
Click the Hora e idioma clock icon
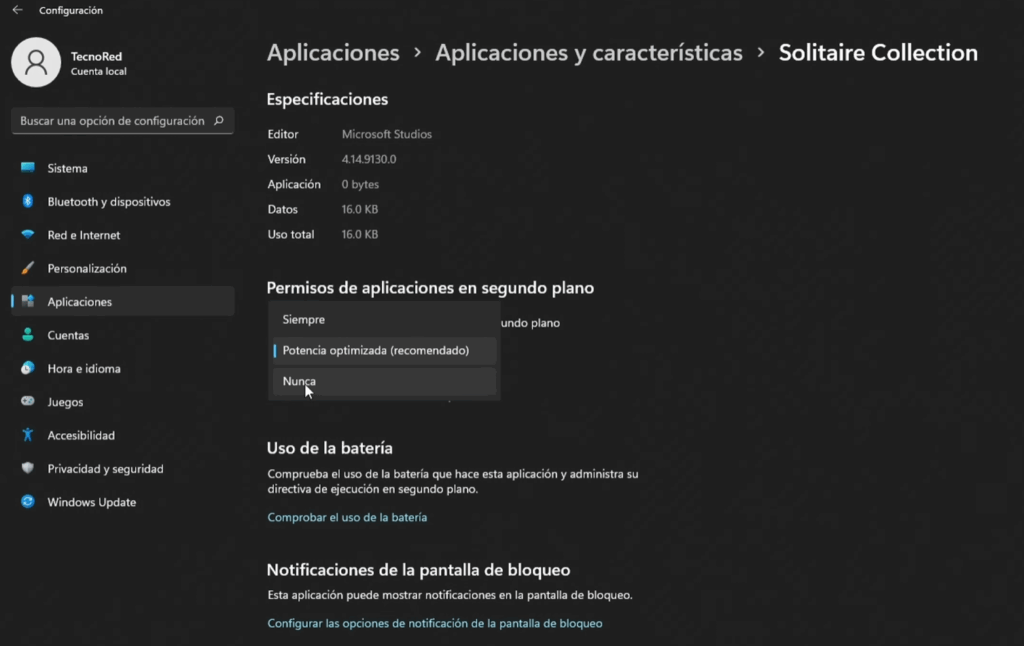pyautogui.click(x=27, y=368)
